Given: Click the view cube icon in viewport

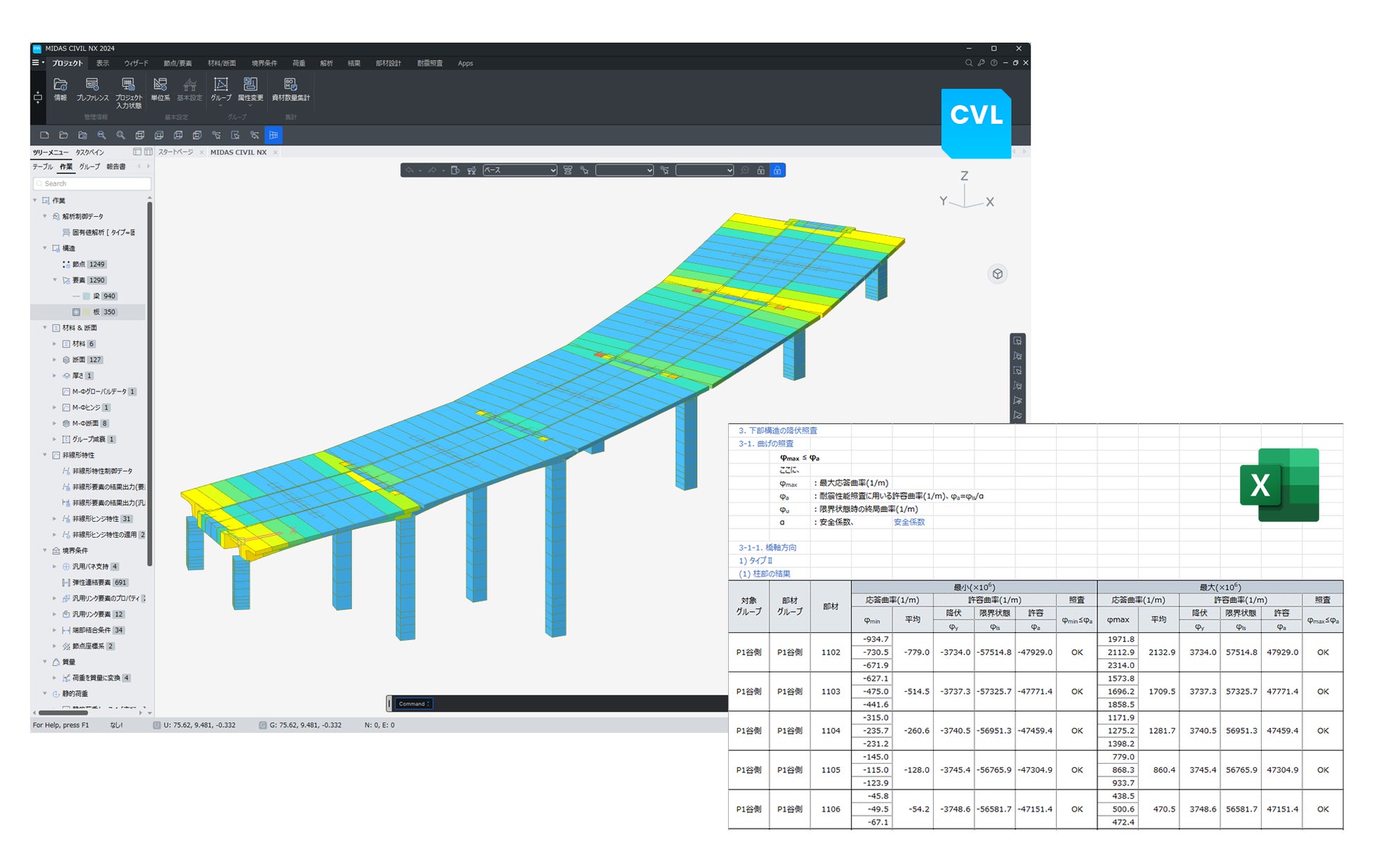Looking at the screenshot, I should (x=997, y=274).
